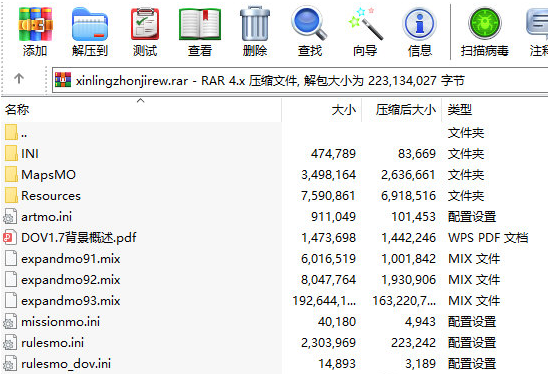Select the 'INI' folder name
Screen dimensions: 551x374
coord(30,154)
